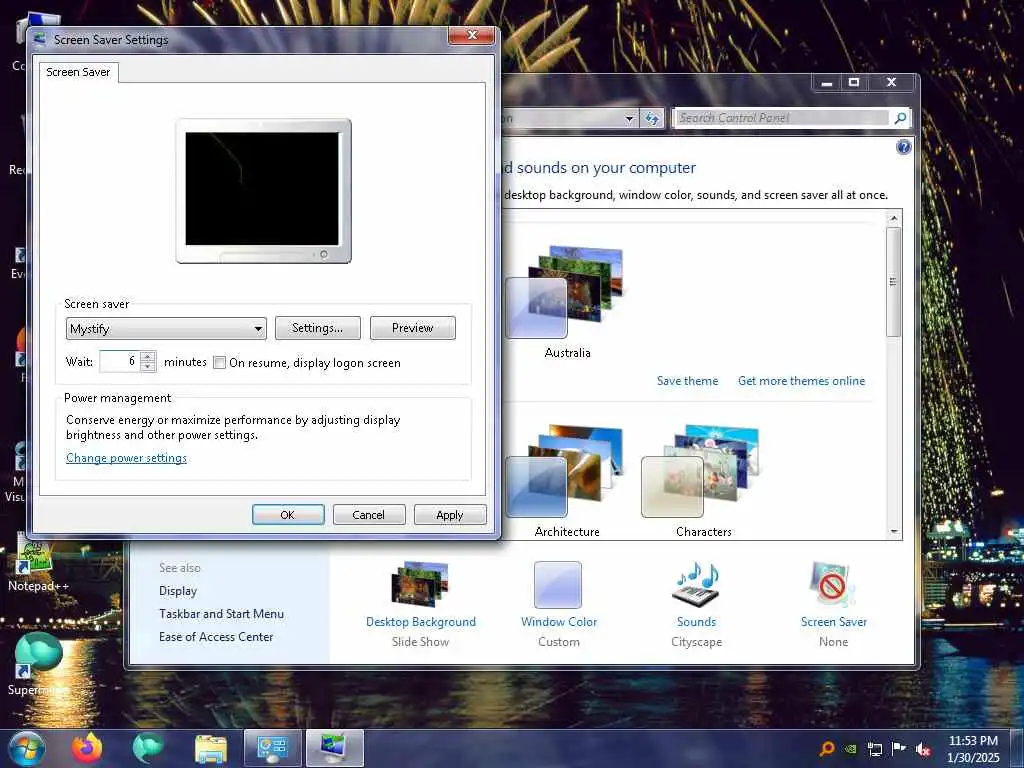Open the Supermium desktop shortcut

pos(38,665)
